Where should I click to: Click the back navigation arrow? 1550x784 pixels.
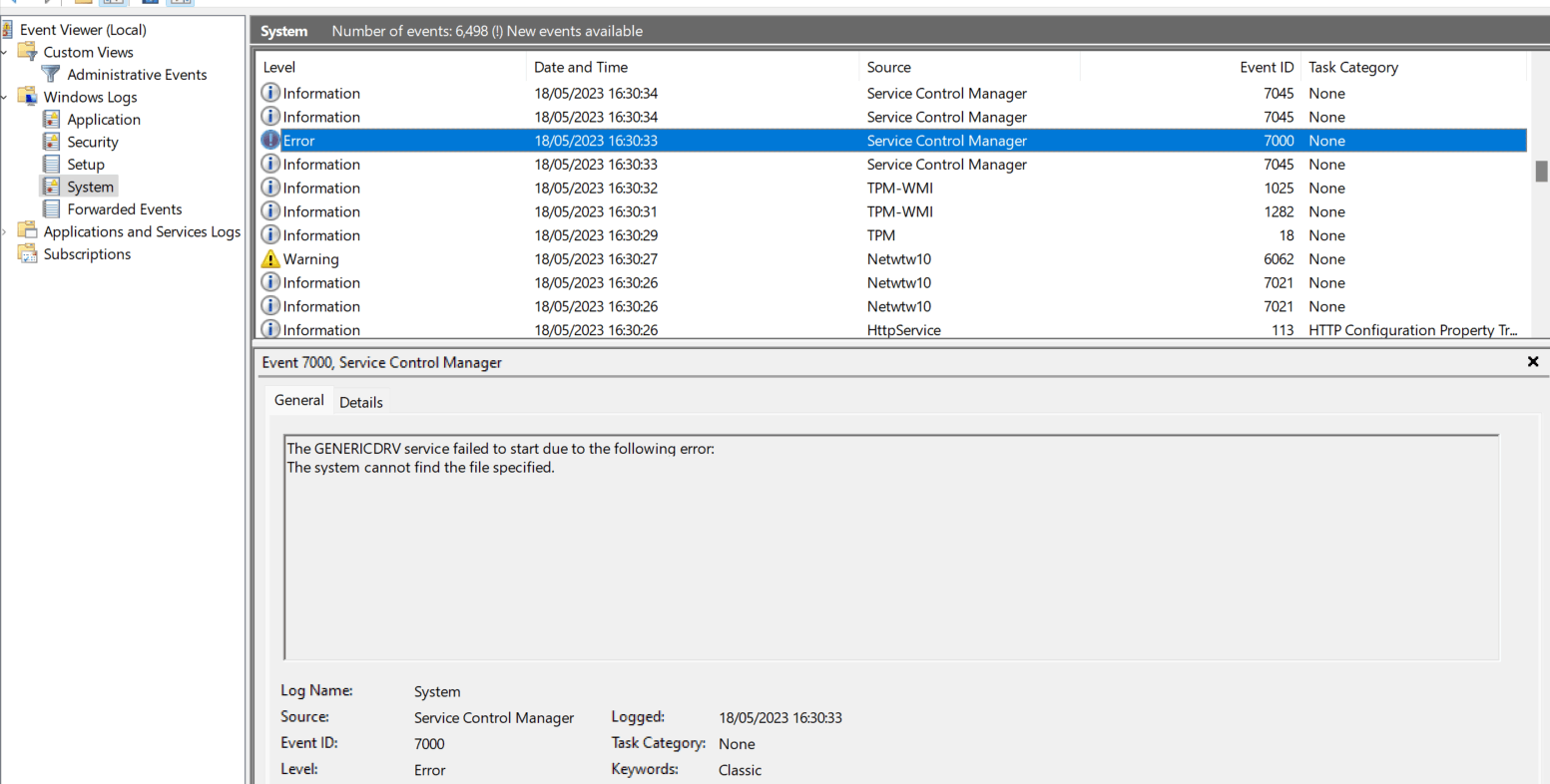click(14, 3)
